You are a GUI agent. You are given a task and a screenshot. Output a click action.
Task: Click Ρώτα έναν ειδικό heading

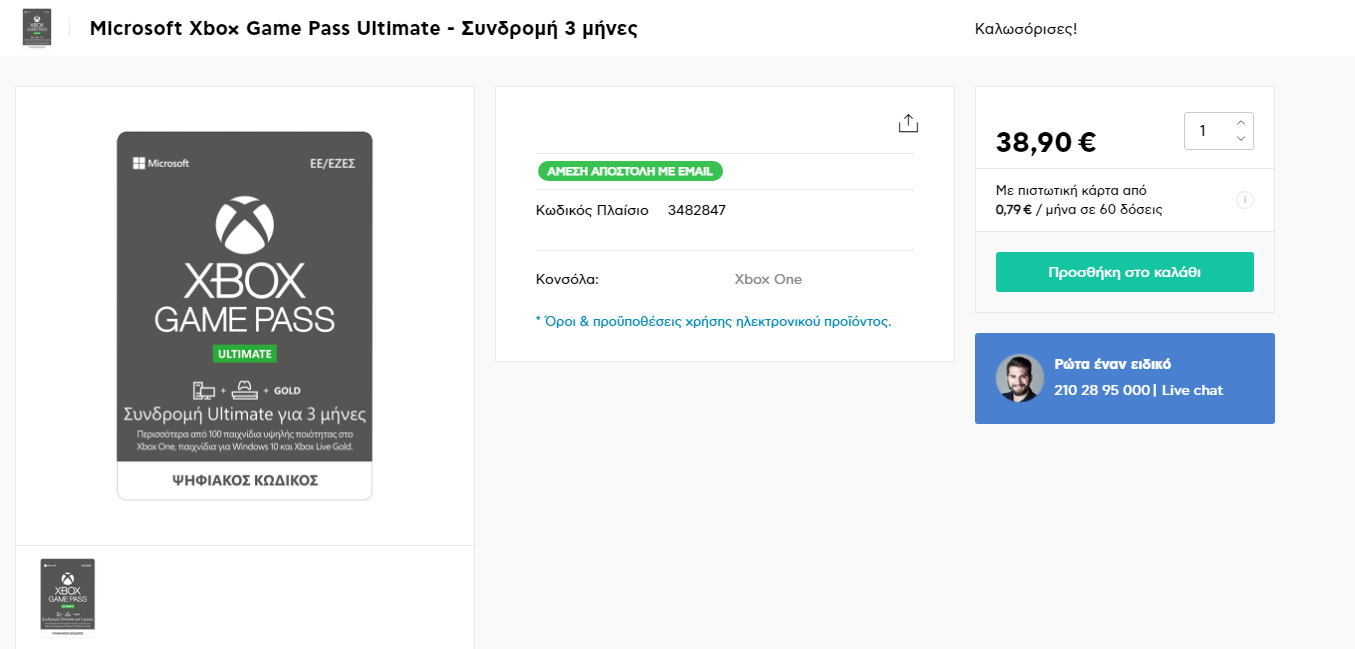[x=1112, y=364]
